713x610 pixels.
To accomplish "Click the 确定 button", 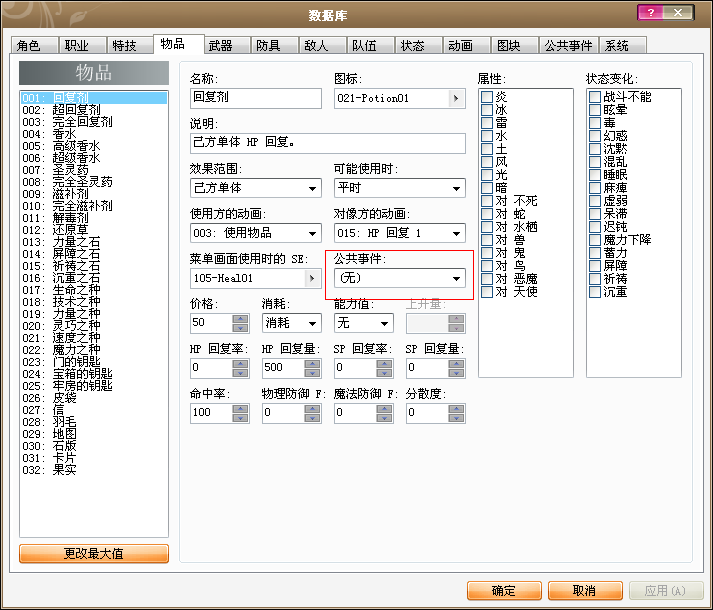I will [504, 590].
